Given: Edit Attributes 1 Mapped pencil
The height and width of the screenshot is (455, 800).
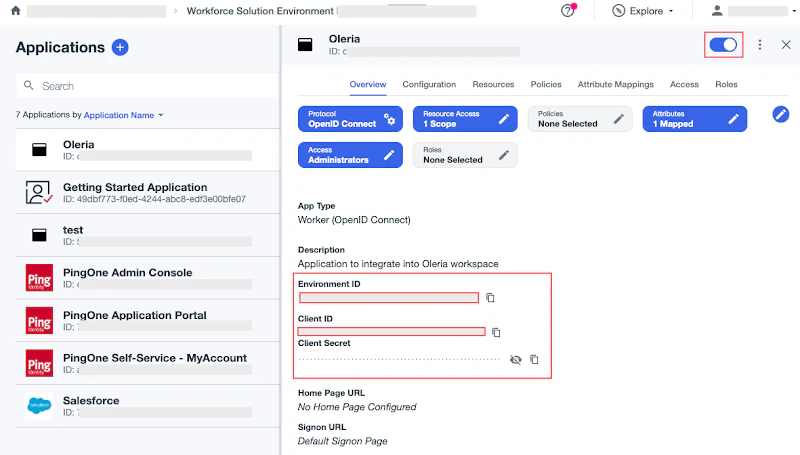Looking at the screenshot, I should tap(733, 119).
